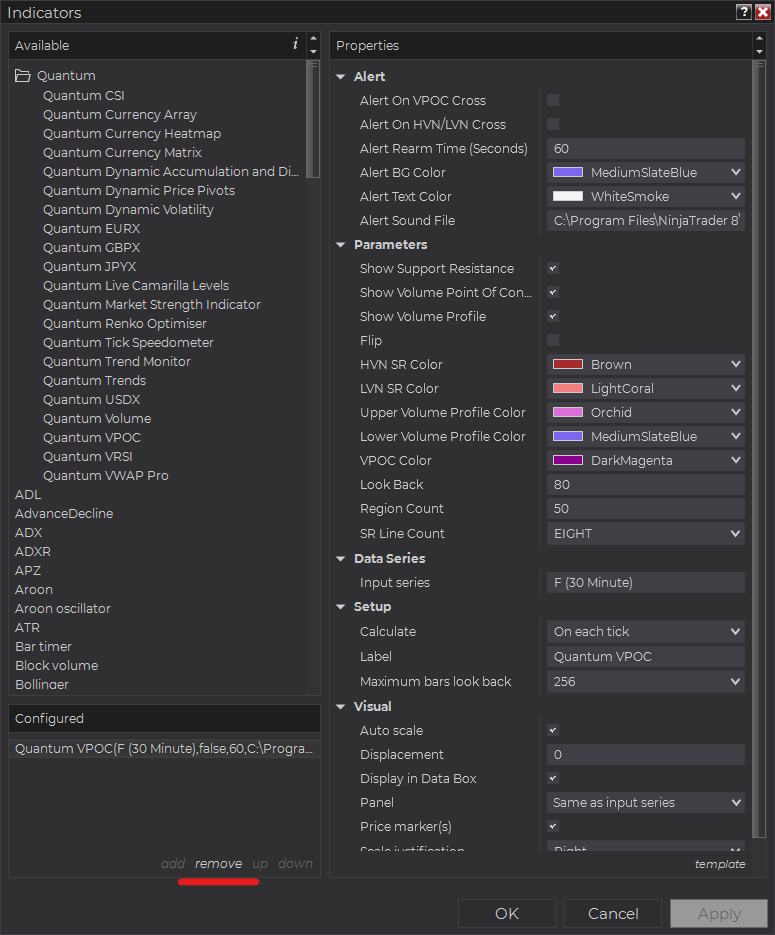Click the Properties panel scrollbar

coord(758,449)
